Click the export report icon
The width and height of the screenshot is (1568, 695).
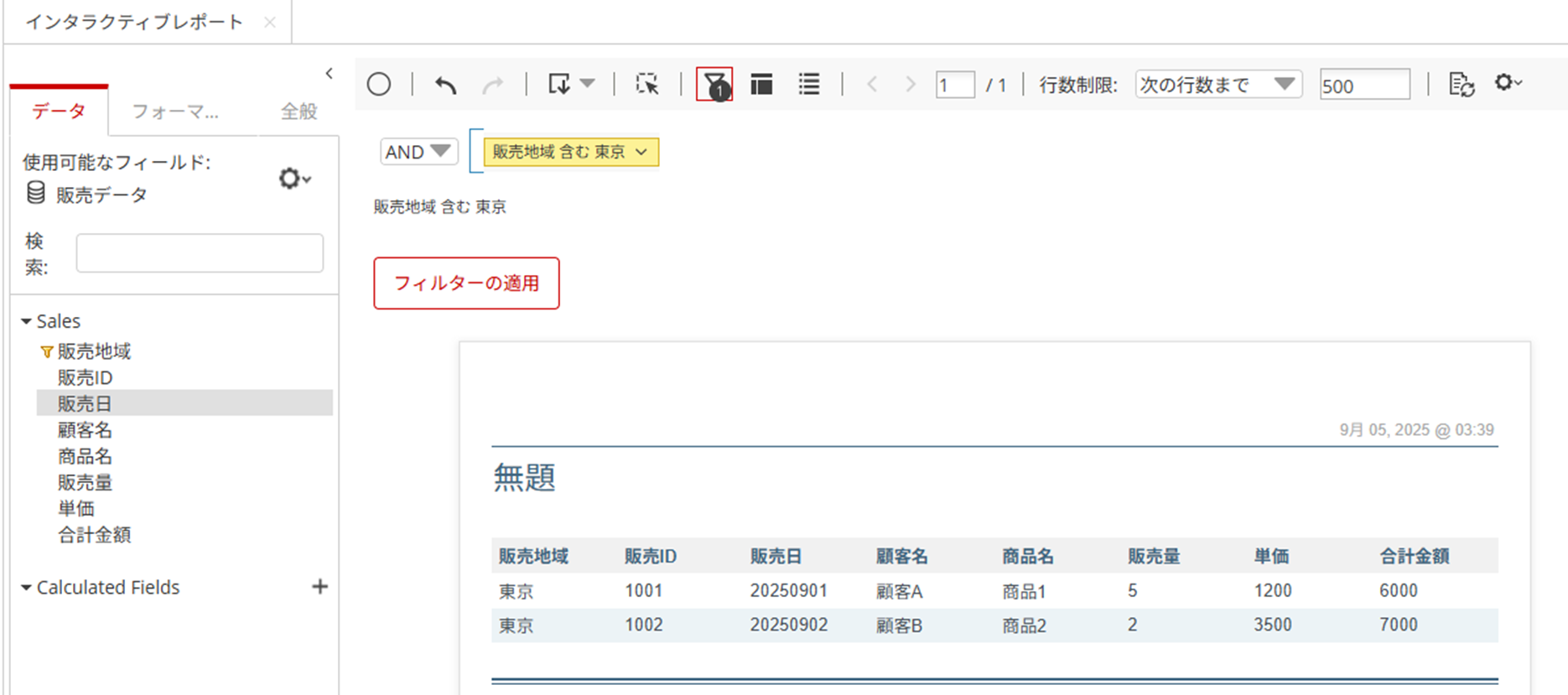(559, 84)
